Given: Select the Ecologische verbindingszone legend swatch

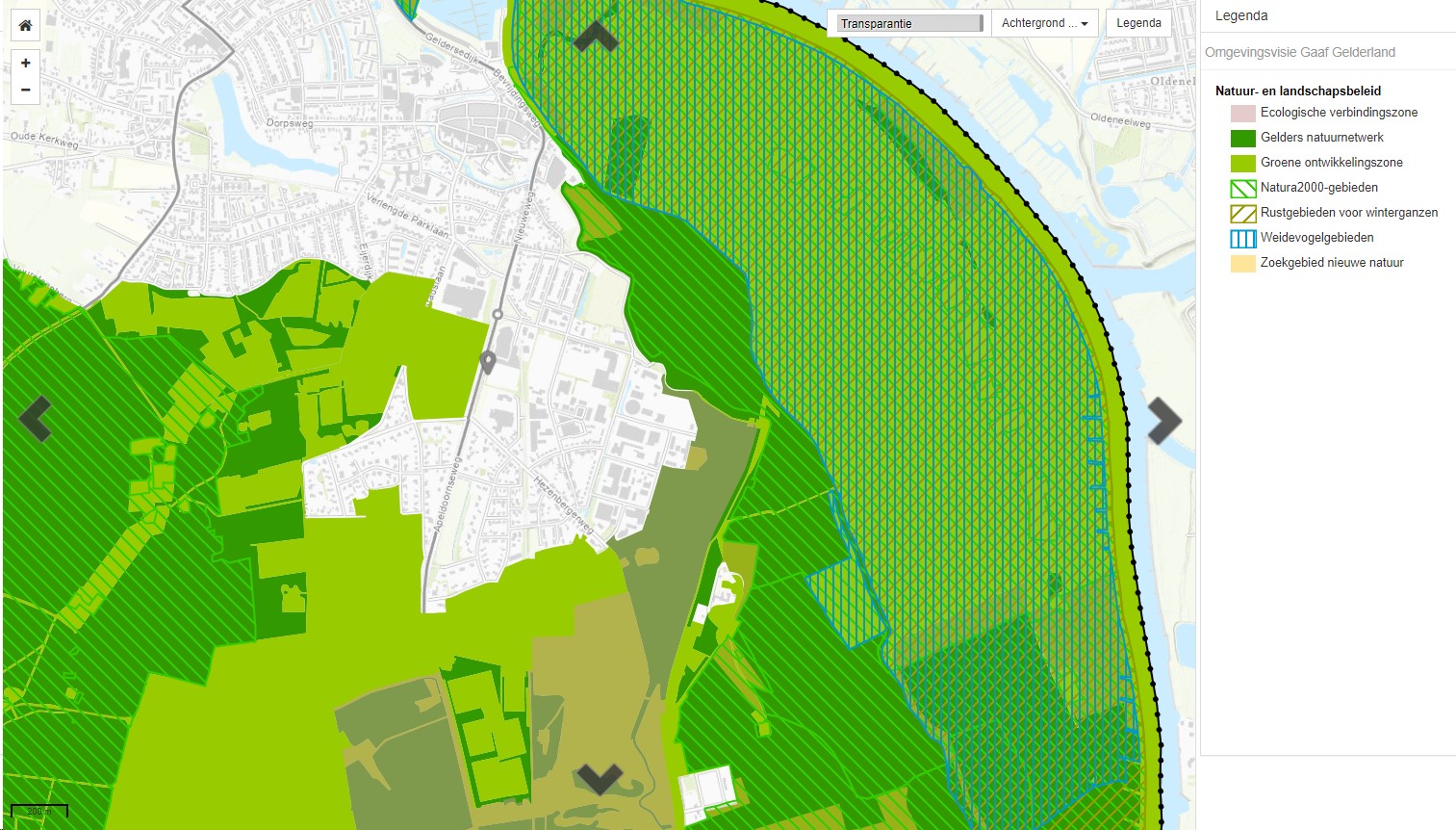Looking at the screenshot, I should pyautogui.click(x=1242, y=113).
